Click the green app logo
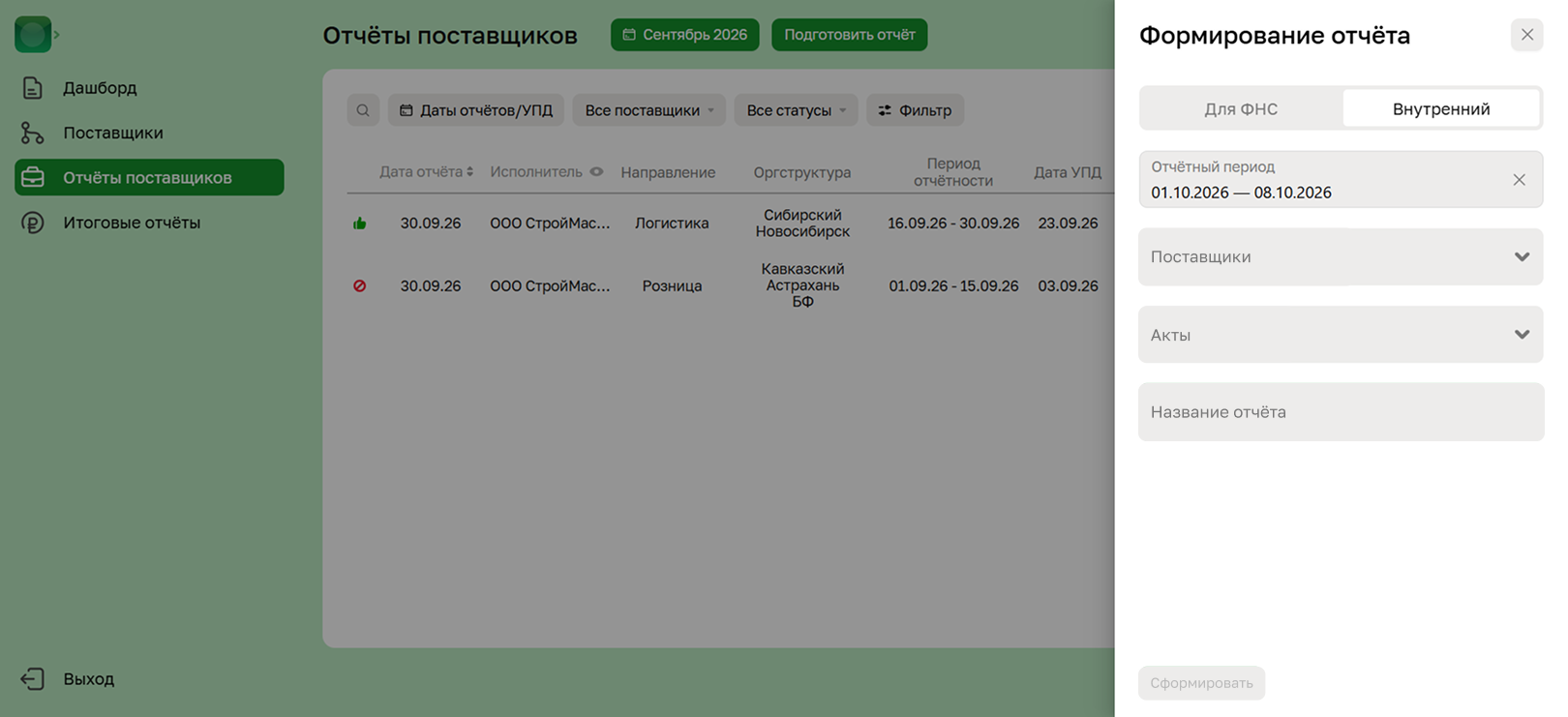 pyautogui.click(x=33, y=35)
